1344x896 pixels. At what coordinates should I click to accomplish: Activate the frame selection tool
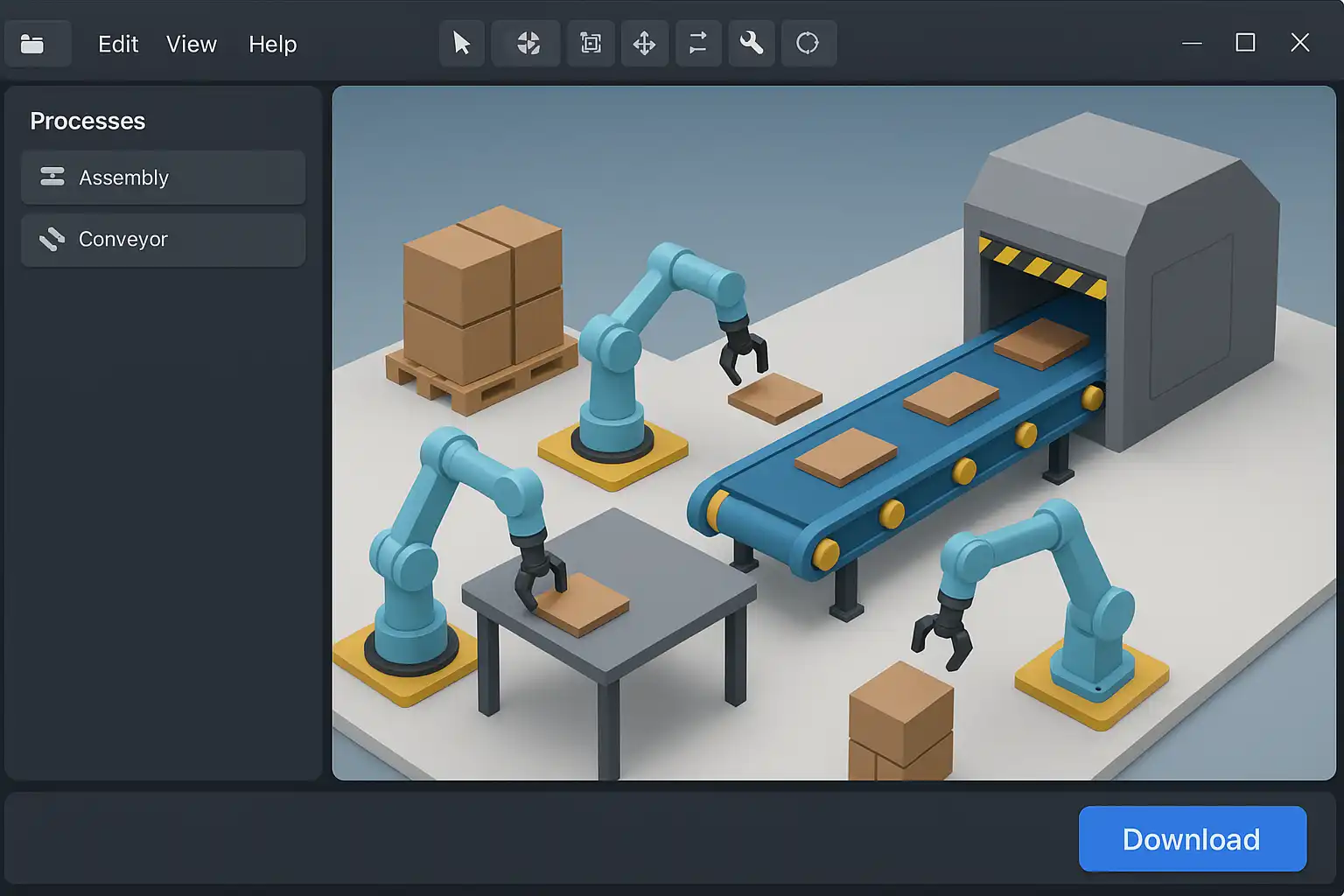[x=591, y=43]
